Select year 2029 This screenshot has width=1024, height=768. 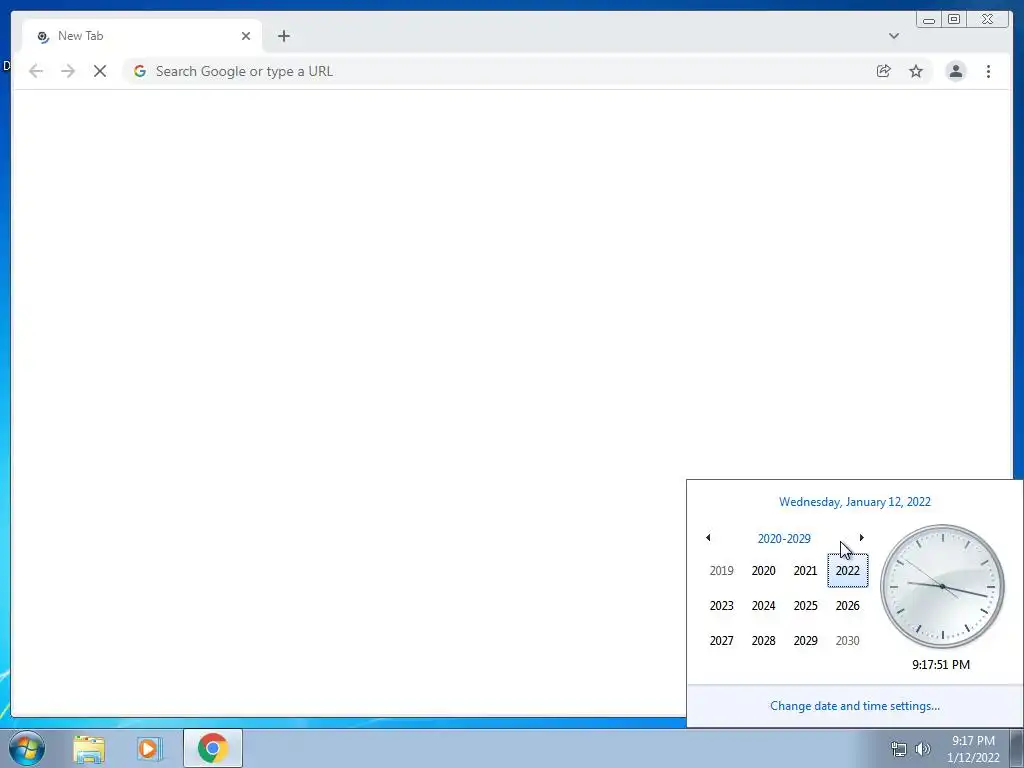point(805,641)
